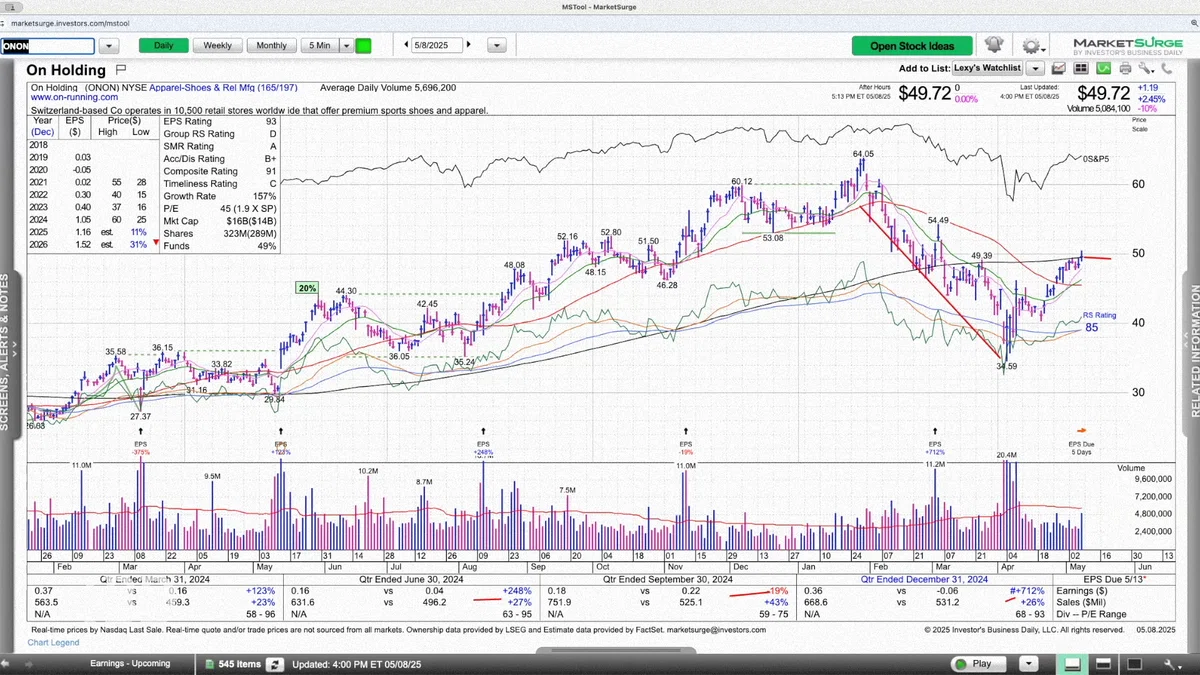Toggle the green square indicator button
Image resolution: width=1200 pixels, height=675 pixels.
tap(363, 45)
